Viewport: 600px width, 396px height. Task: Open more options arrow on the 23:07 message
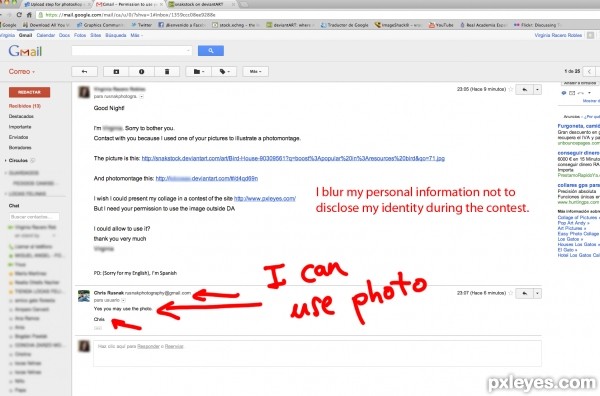point(538,293)
